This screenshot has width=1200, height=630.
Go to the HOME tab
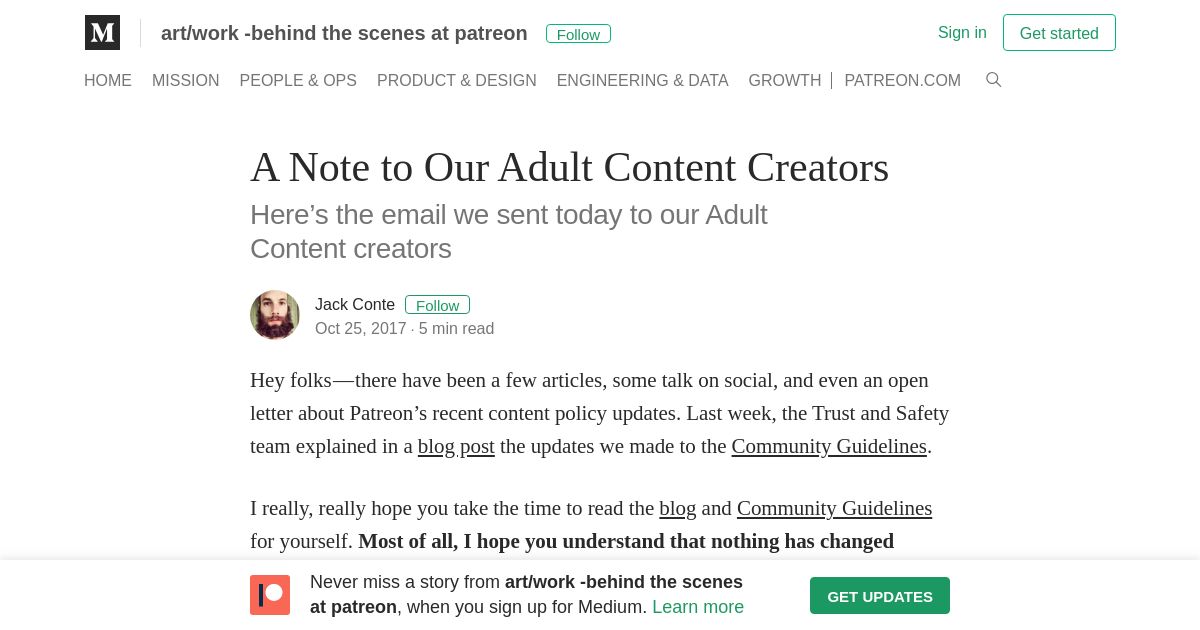point(108,81)
